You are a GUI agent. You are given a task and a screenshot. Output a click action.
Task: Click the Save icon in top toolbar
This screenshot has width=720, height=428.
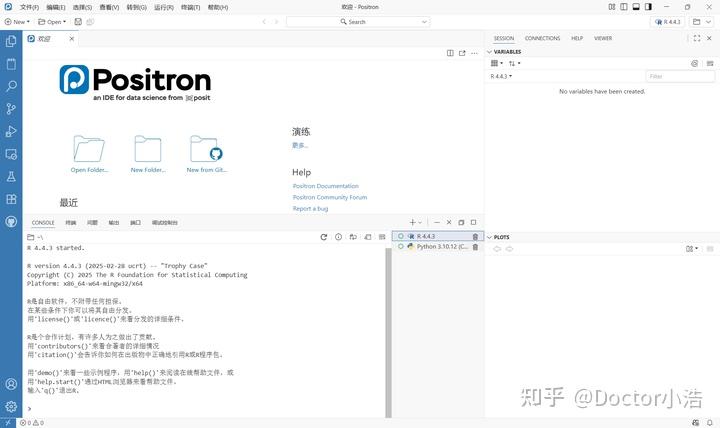pyautogui.click(x=78, y=22)
